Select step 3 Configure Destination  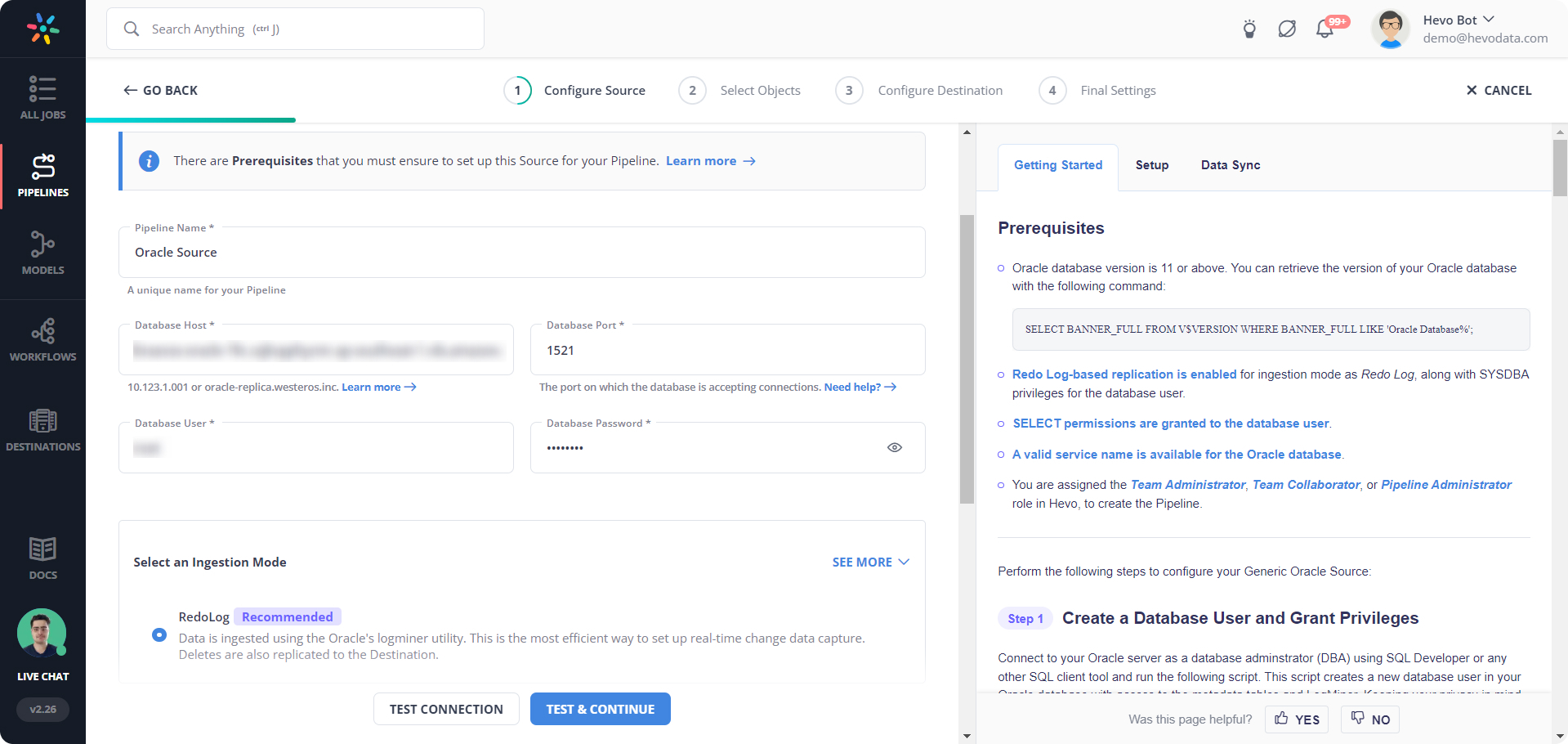(x=919, y=90)
